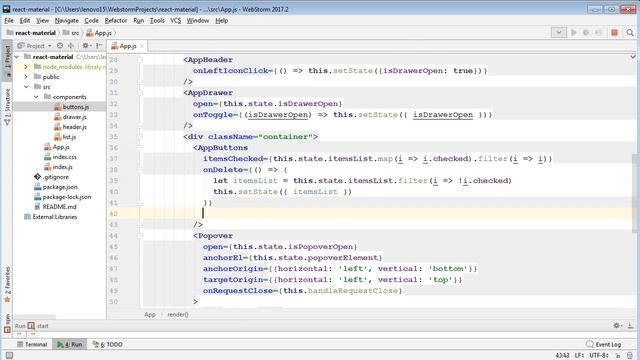Collapse react-material root folder

coord(17,57)
